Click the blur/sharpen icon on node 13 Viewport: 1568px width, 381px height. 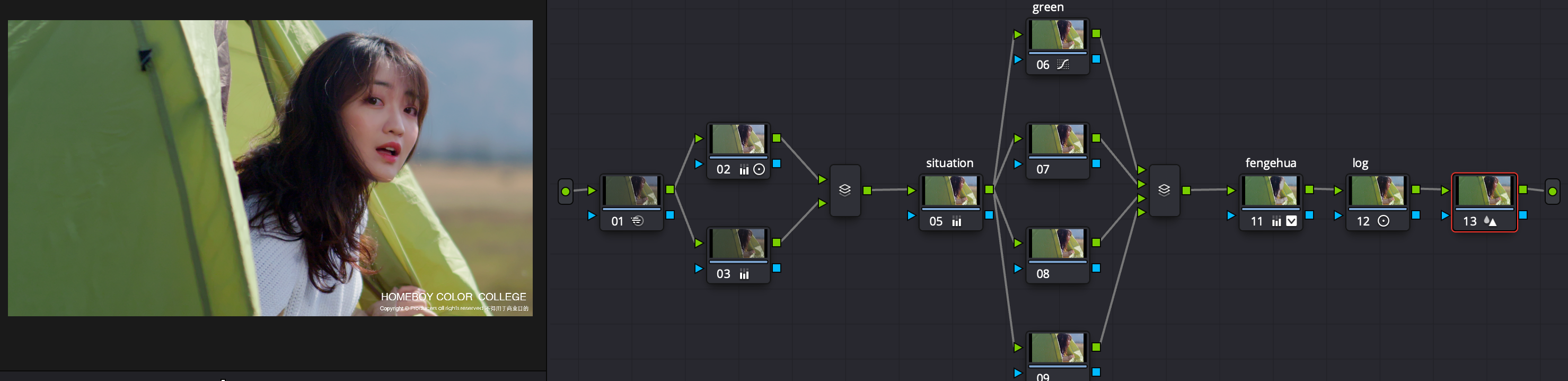[x=1490, y=221]
